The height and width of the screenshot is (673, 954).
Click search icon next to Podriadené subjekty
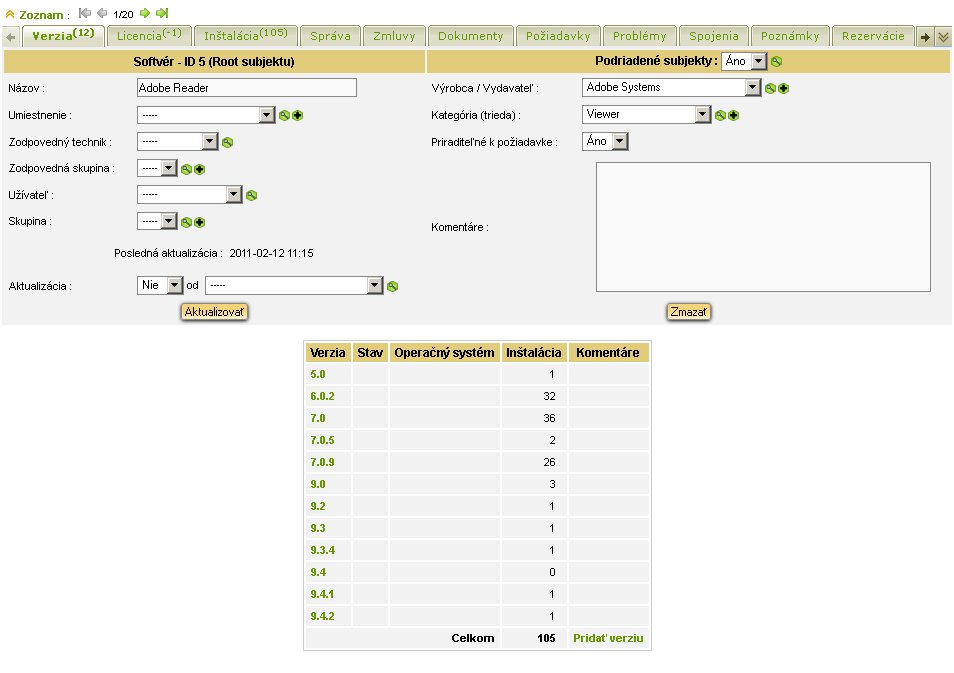(776, 61)
